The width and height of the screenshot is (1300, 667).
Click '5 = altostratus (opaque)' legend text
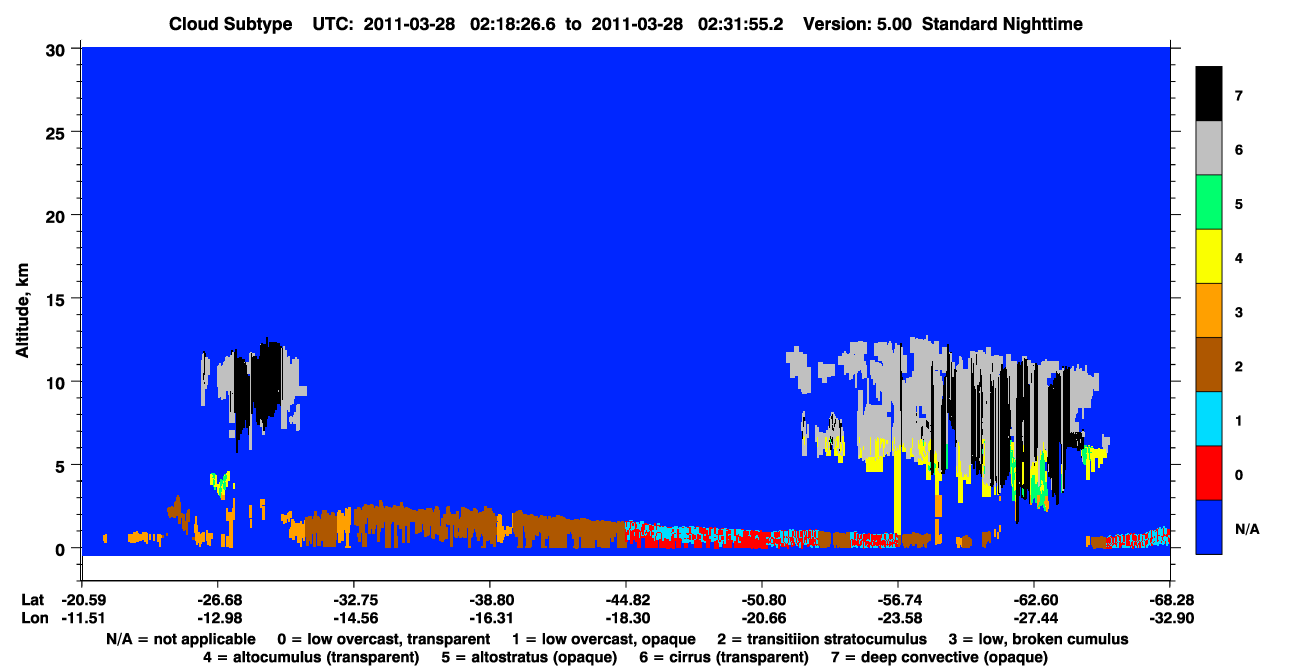pos(528,657)
